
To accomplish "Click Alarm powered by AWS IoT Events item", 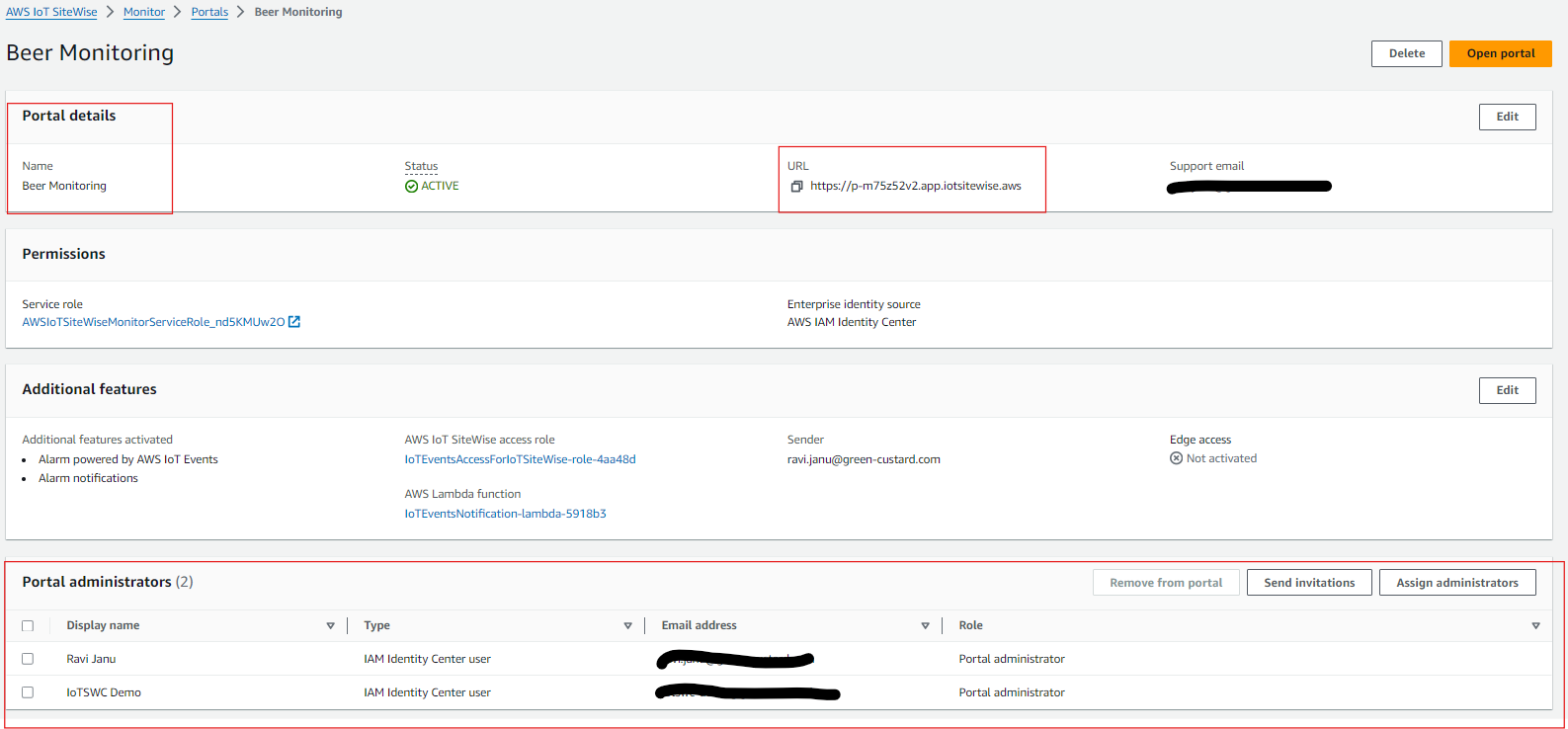I will [x=128, y=459].
